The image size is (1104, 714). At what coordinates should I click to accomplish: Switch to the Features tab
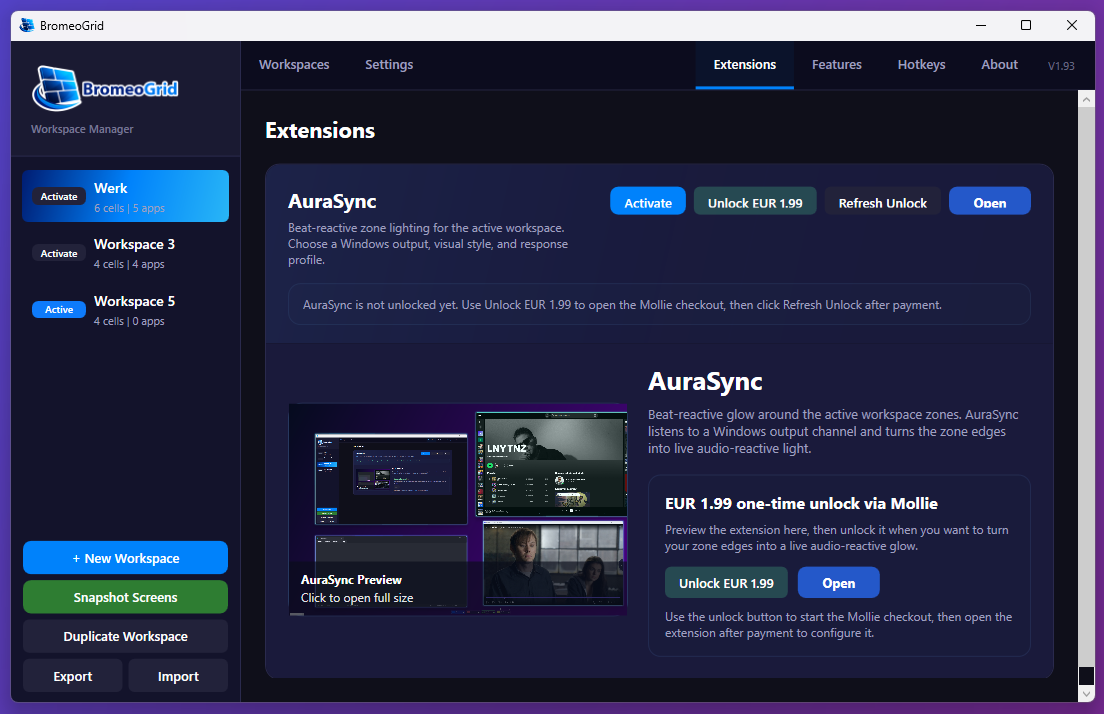[x=837, y=64]
